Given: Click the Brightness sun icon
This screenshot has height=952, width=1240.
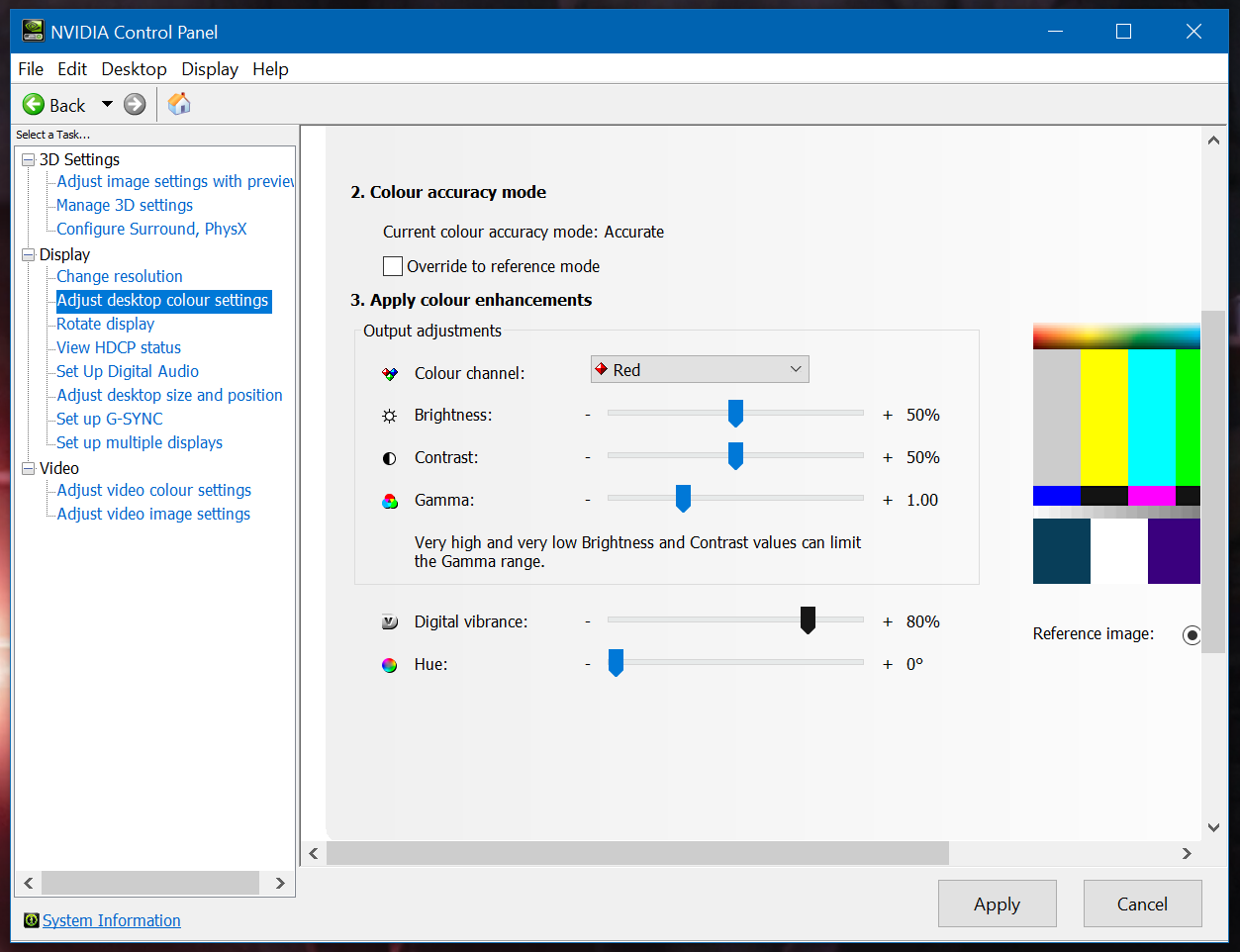Looking at the screenshot, I should [390, 416].
